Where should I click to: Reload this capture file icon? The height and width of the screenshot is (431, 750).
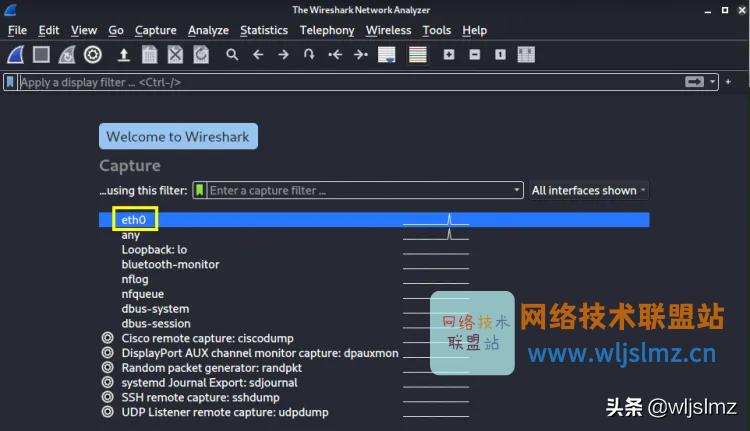coord(201,55)
